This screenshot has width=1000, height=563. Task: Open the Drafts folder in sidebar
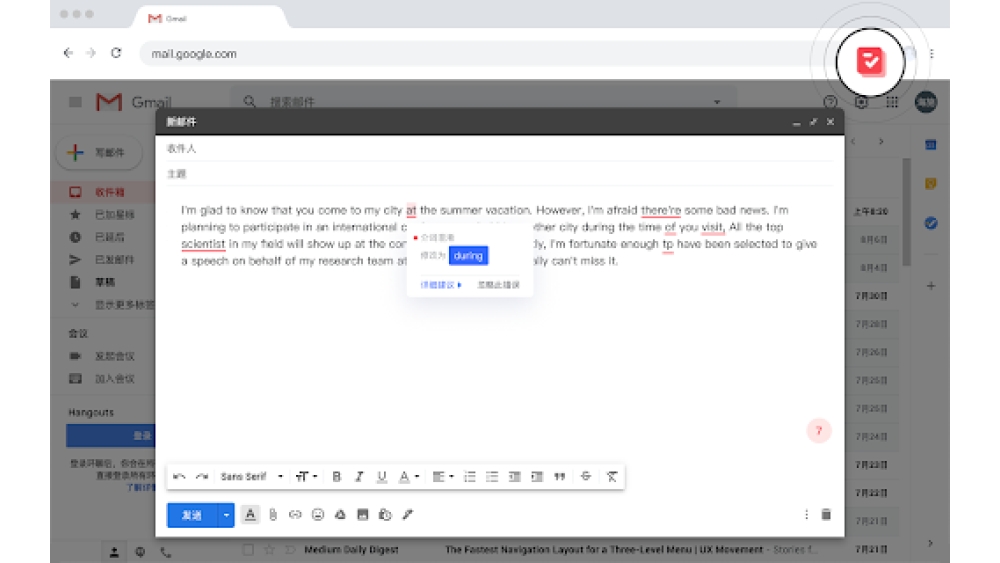pyautogui.click(x=105, y=282)
